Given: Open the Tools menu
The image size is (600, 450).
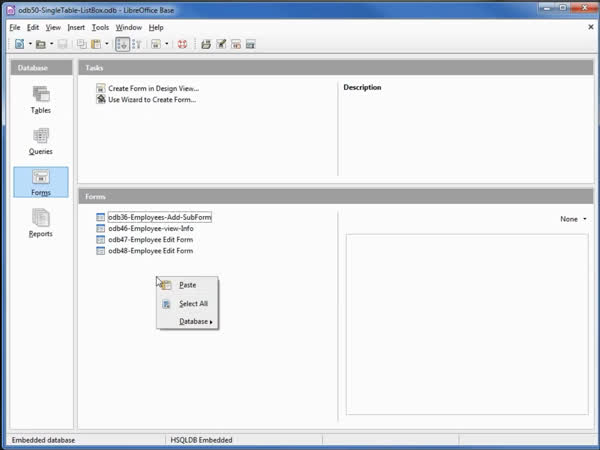Looking at the screenshot, I should (x=100, y=28).
